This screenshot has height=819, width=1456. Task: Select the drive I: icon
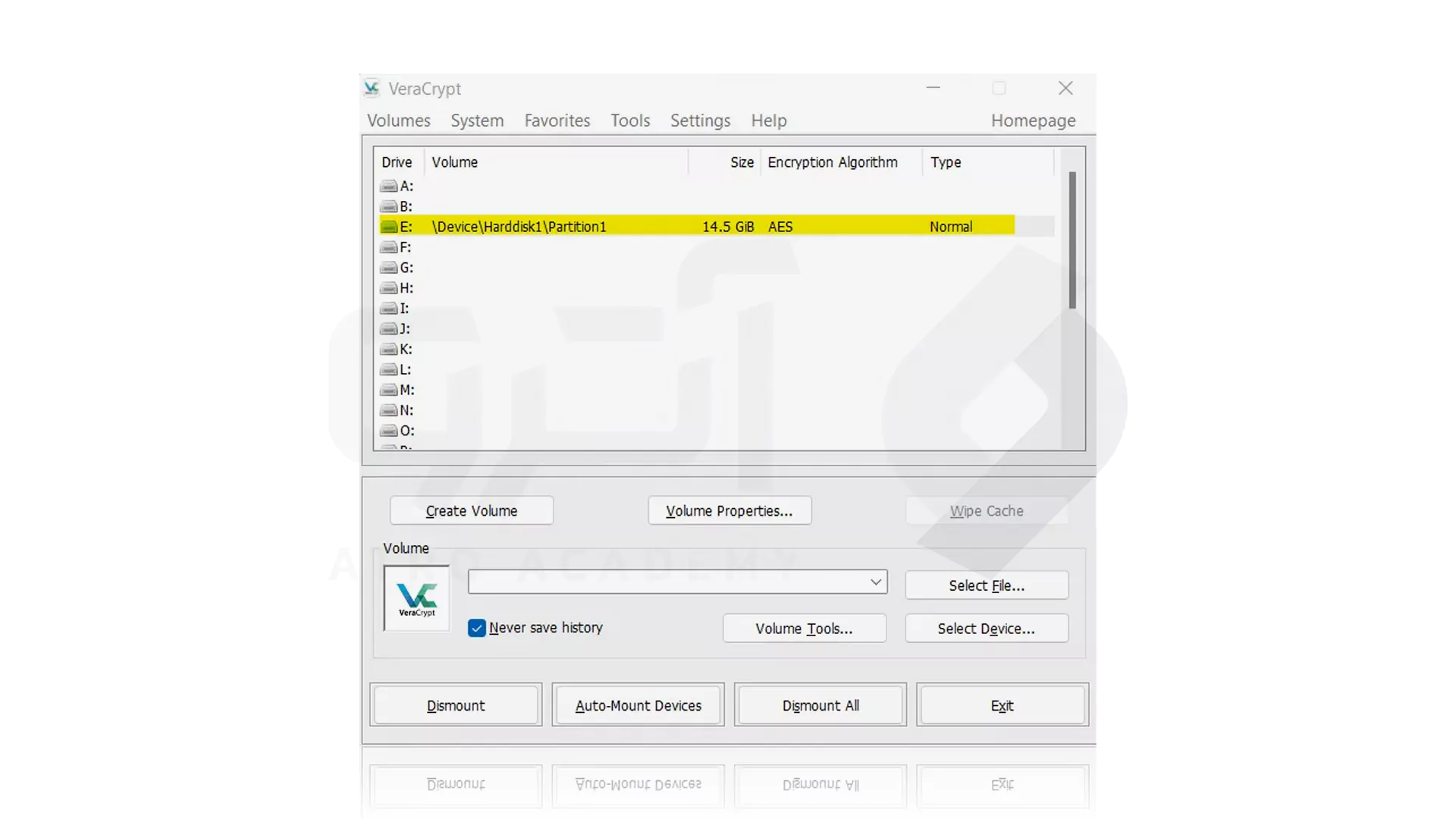click(388, 309)
